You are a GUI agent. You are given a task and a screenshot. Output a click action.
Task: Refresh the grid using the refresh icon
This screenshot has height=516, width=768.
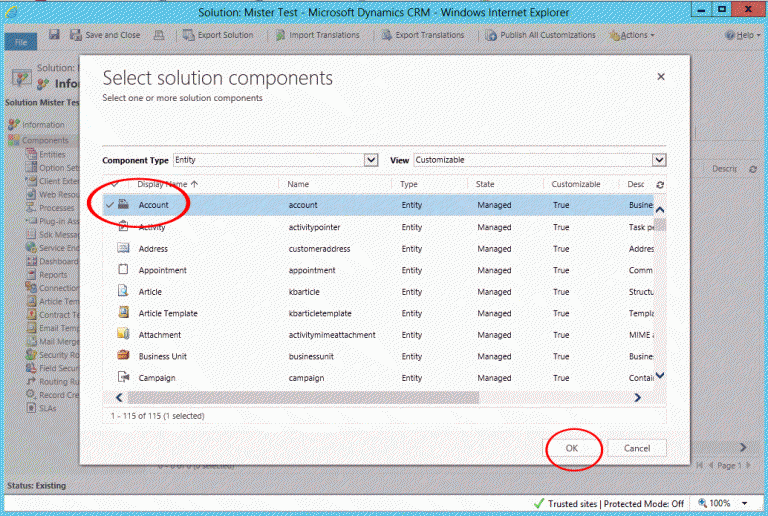pos(660,185)
